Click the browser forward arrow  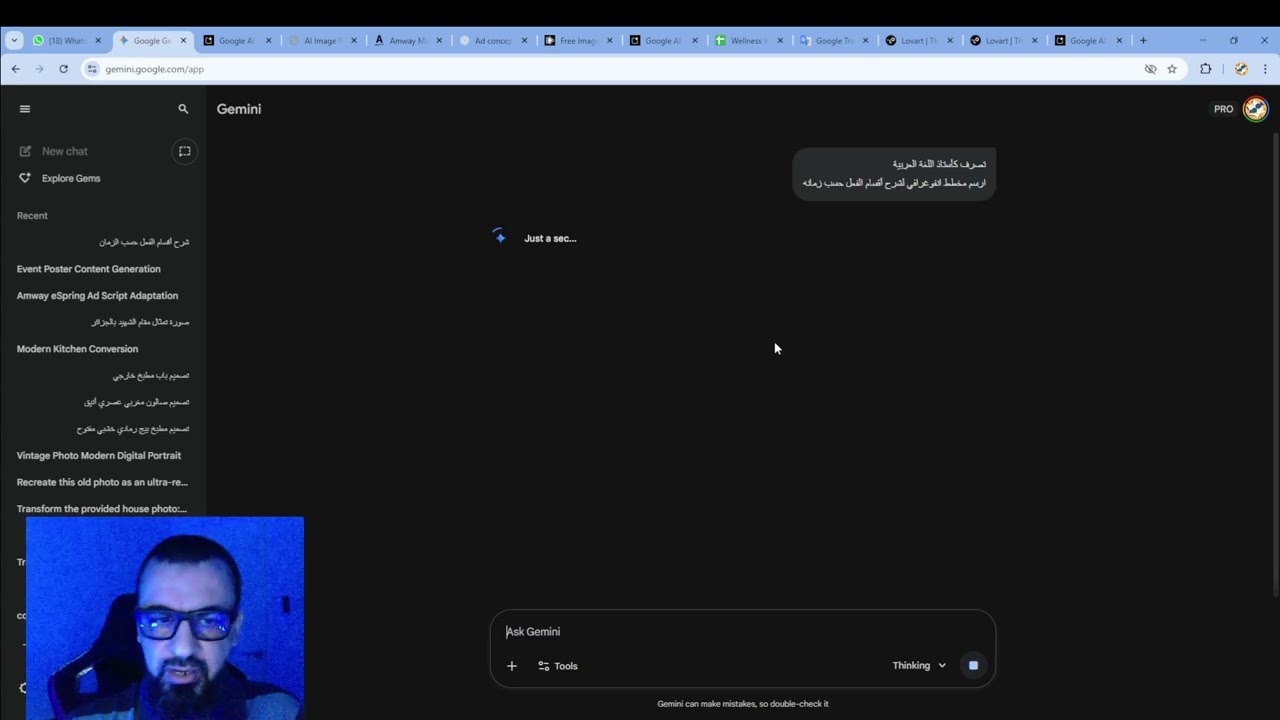point(39,69)
